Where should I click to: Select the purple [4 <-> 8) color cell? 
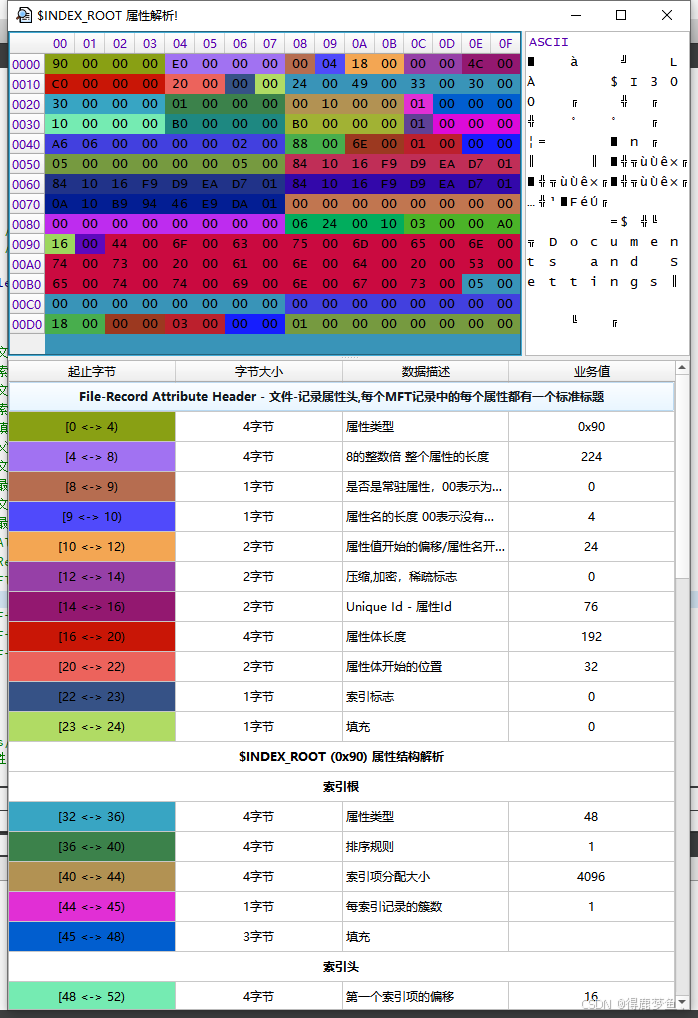point(92,456)
